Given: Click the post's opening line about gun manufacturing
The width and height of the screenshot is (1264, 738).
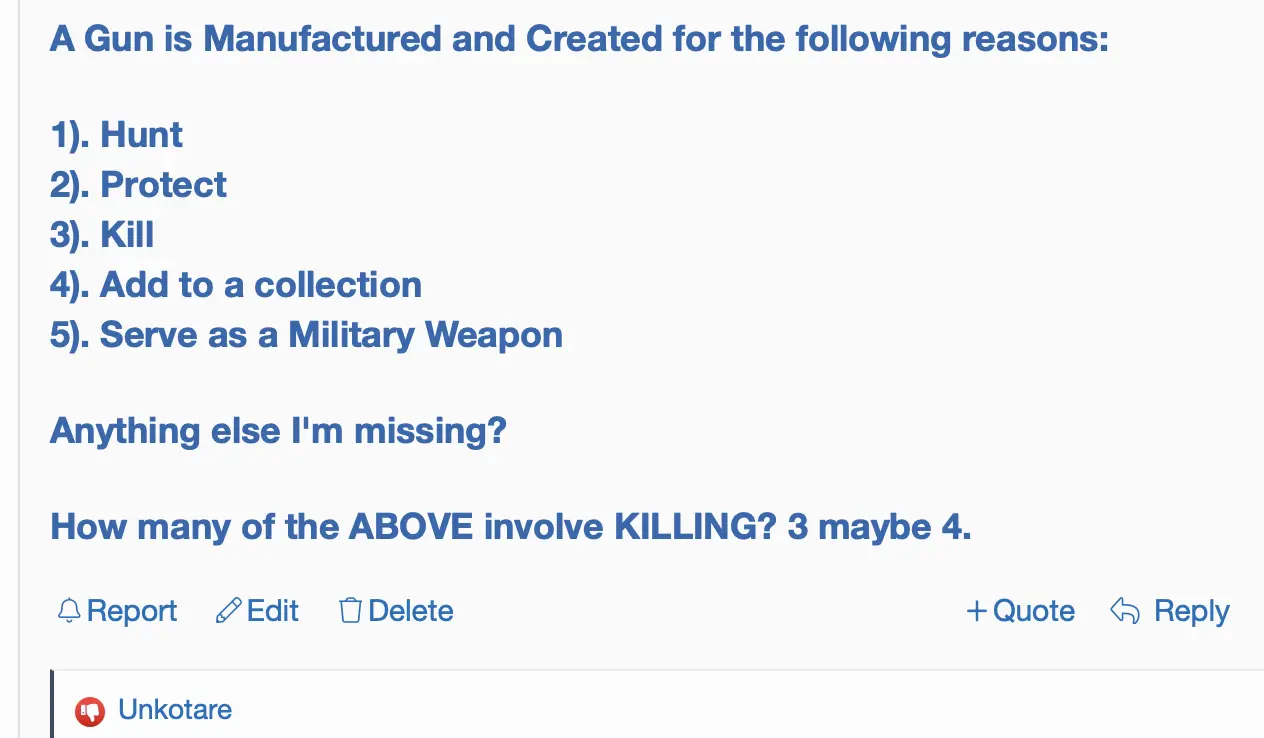Looking at the screenshot, I should 579,40.
